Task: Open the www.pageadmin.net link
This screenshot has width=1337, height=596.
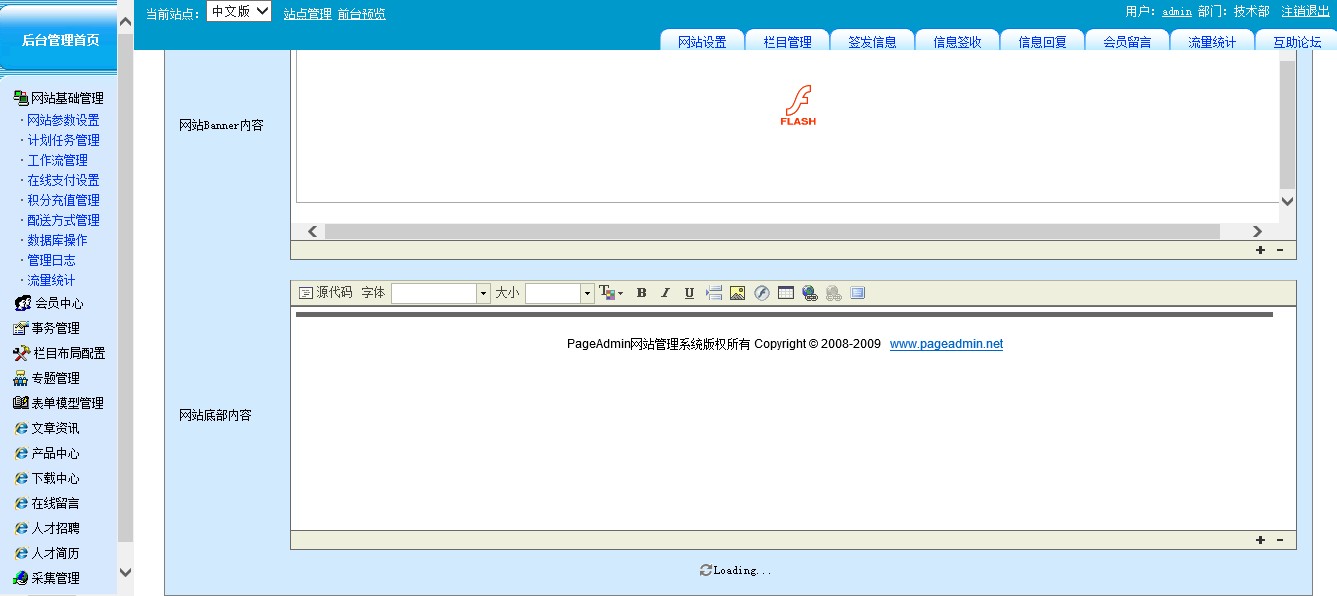Action: (x=946, y=344)
